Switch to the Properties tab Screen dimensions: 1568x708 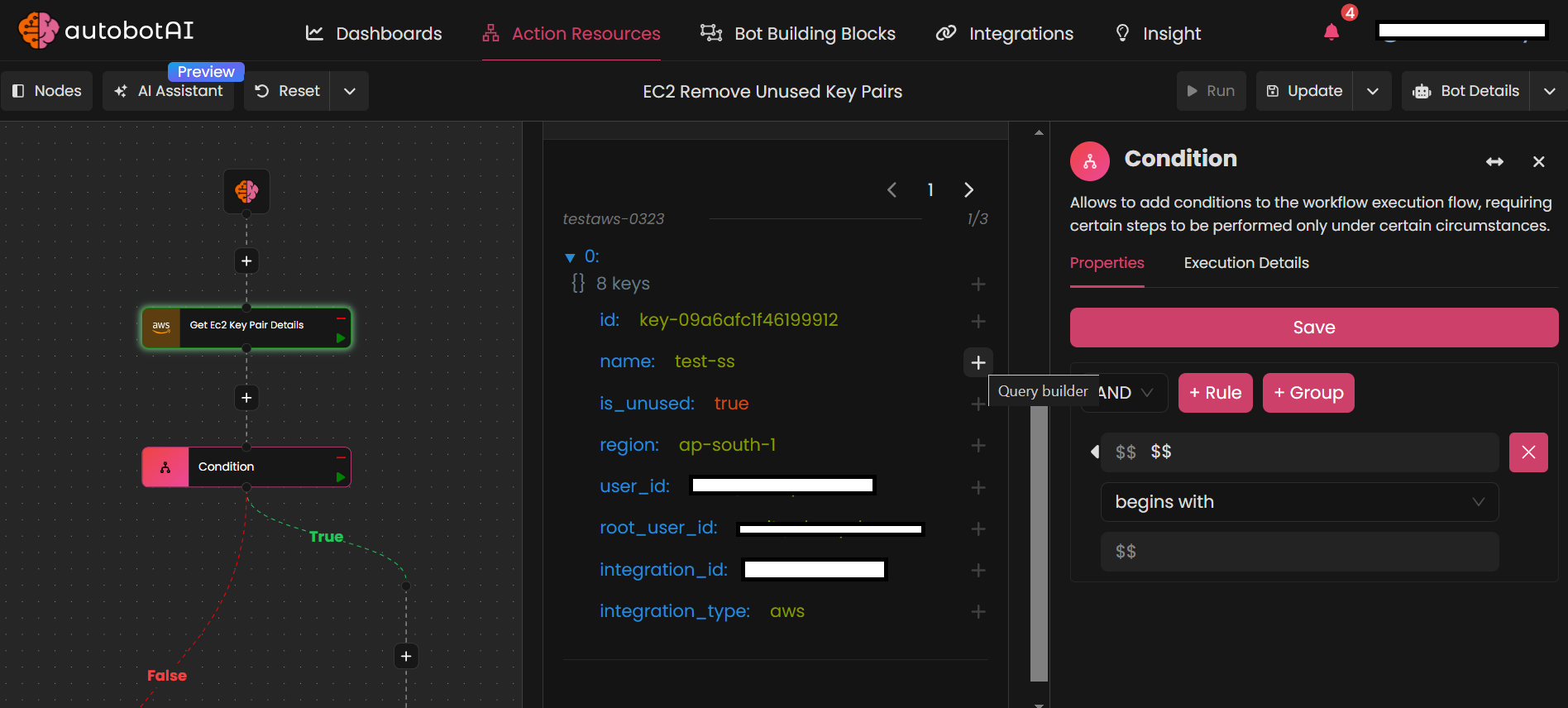1107,263
